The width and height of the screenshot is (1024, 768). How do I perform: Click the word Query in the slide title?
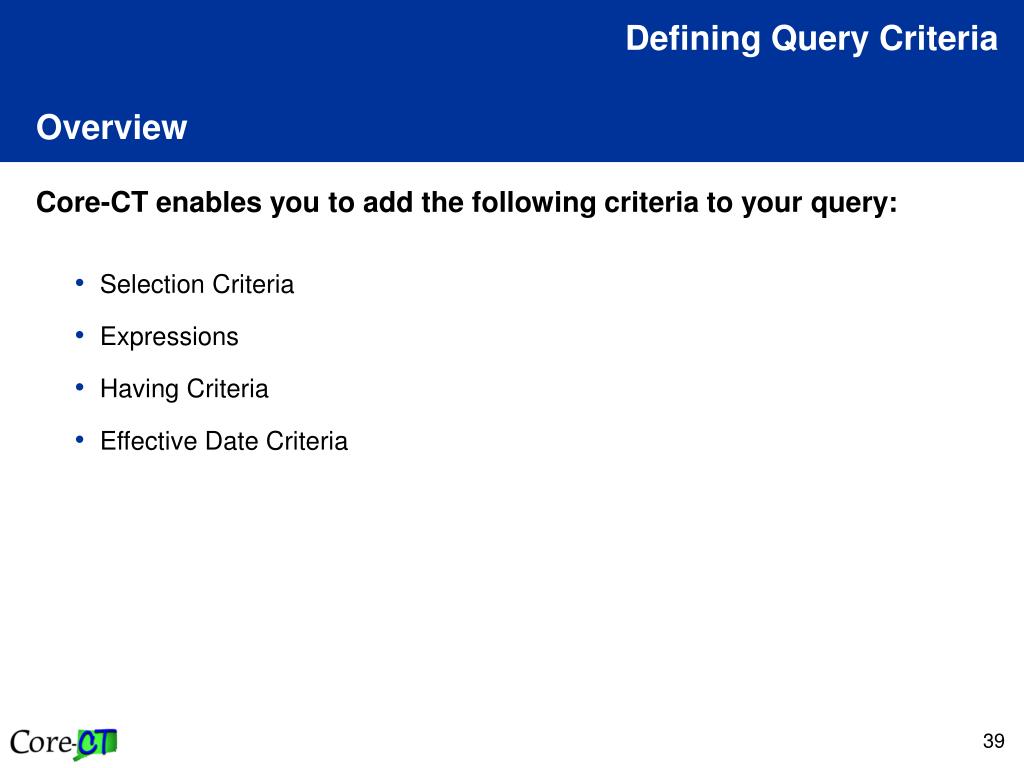point(820,39)
